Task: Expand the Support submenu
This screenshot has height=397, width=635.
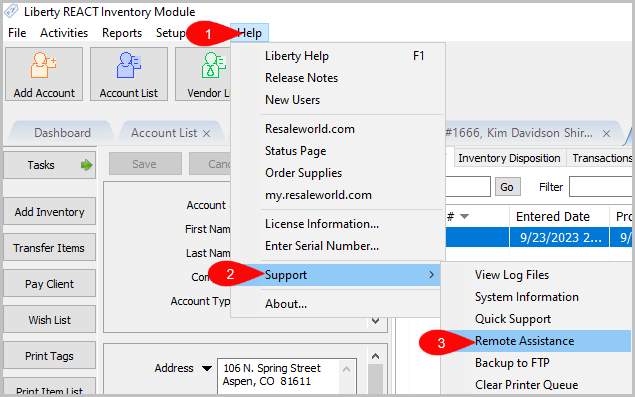Action: [x=336, y=275]
